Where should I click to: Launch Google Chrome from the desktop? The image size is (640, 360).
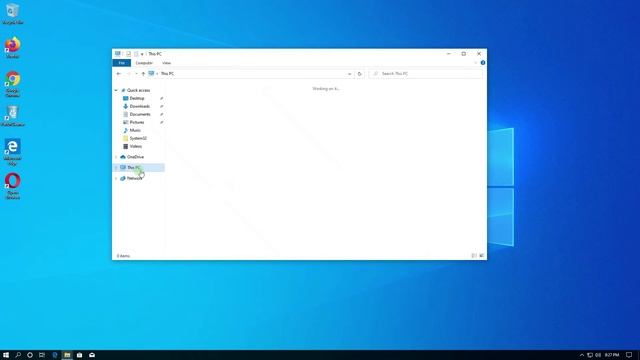tap(13, 84)
